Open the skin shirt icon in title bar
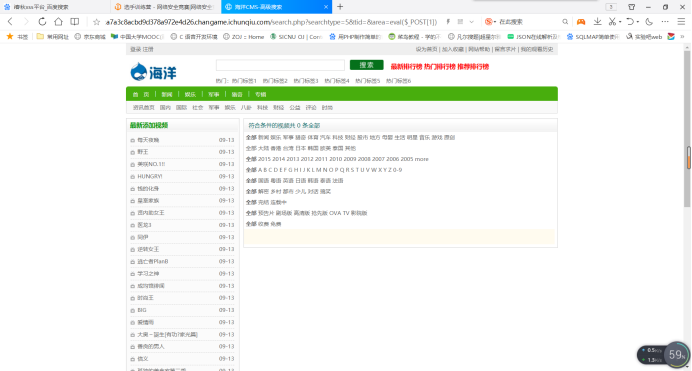The height and width of the screenshot is (371, 692). click(632, 7)
